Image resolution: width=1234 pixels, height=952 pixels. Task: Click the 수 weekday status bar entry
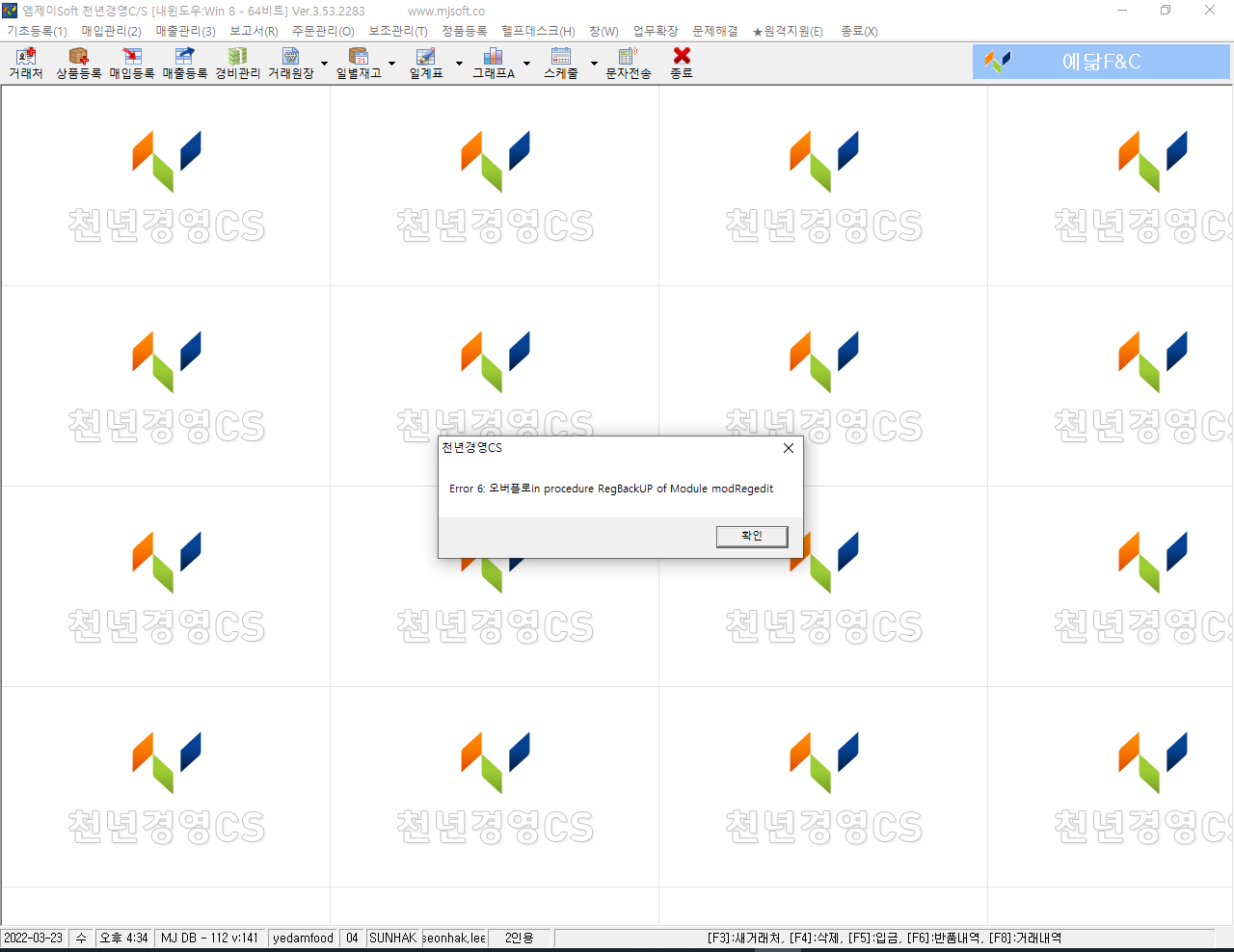coord(82,938)
